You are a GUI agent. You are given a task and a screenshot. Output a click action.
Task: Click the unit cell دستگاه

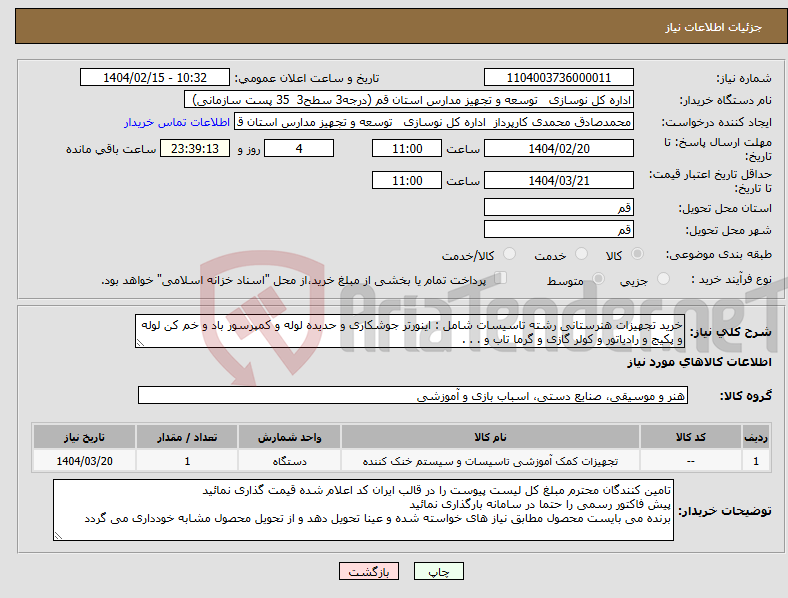coord(289,461)
